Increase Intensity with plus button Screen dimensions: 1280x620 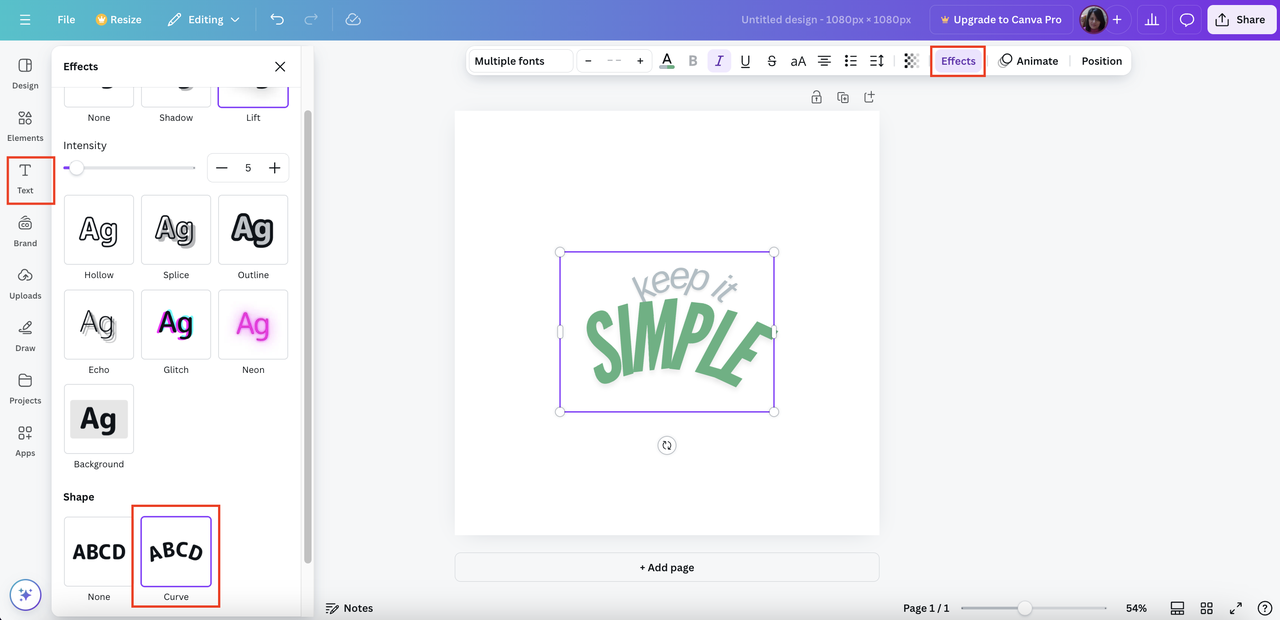[274, 168]
